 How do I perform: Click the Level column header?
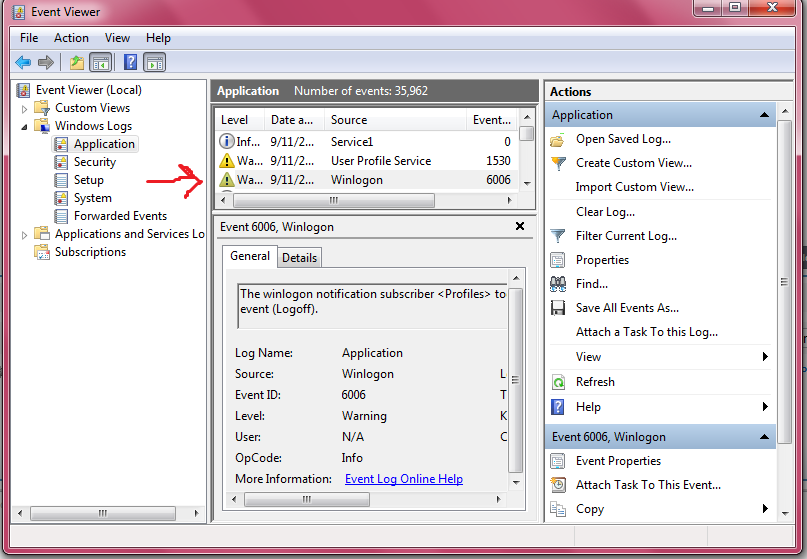(x=239, y=120)
